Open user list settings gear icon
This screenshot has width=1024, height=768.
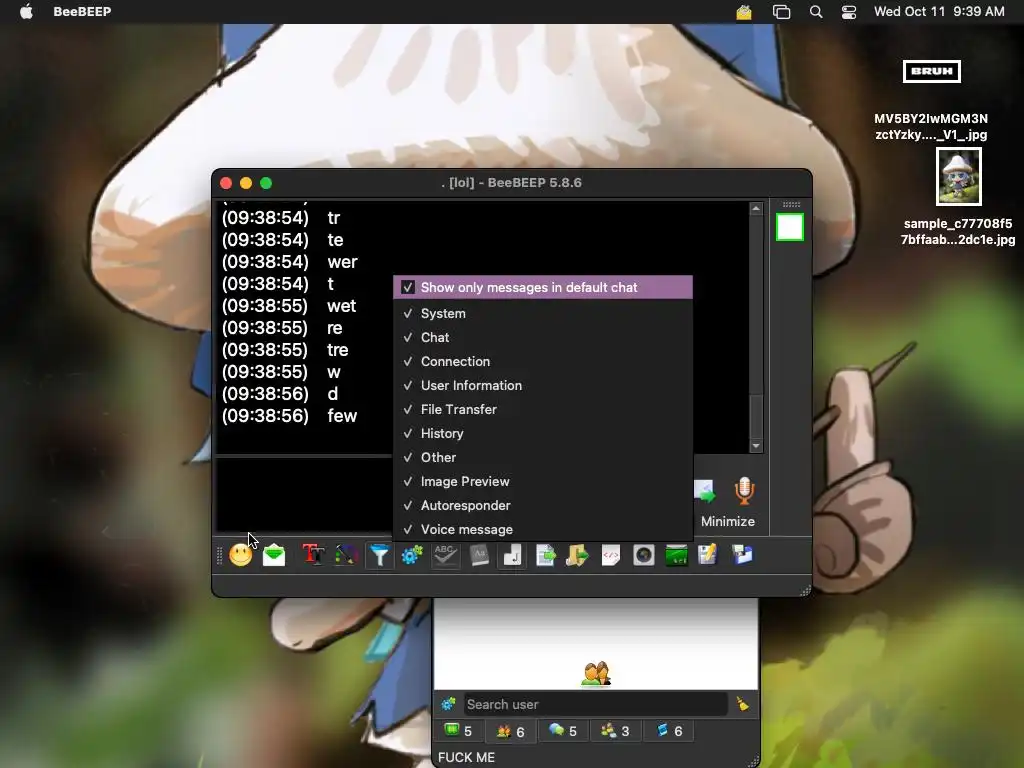coord(448,704)
